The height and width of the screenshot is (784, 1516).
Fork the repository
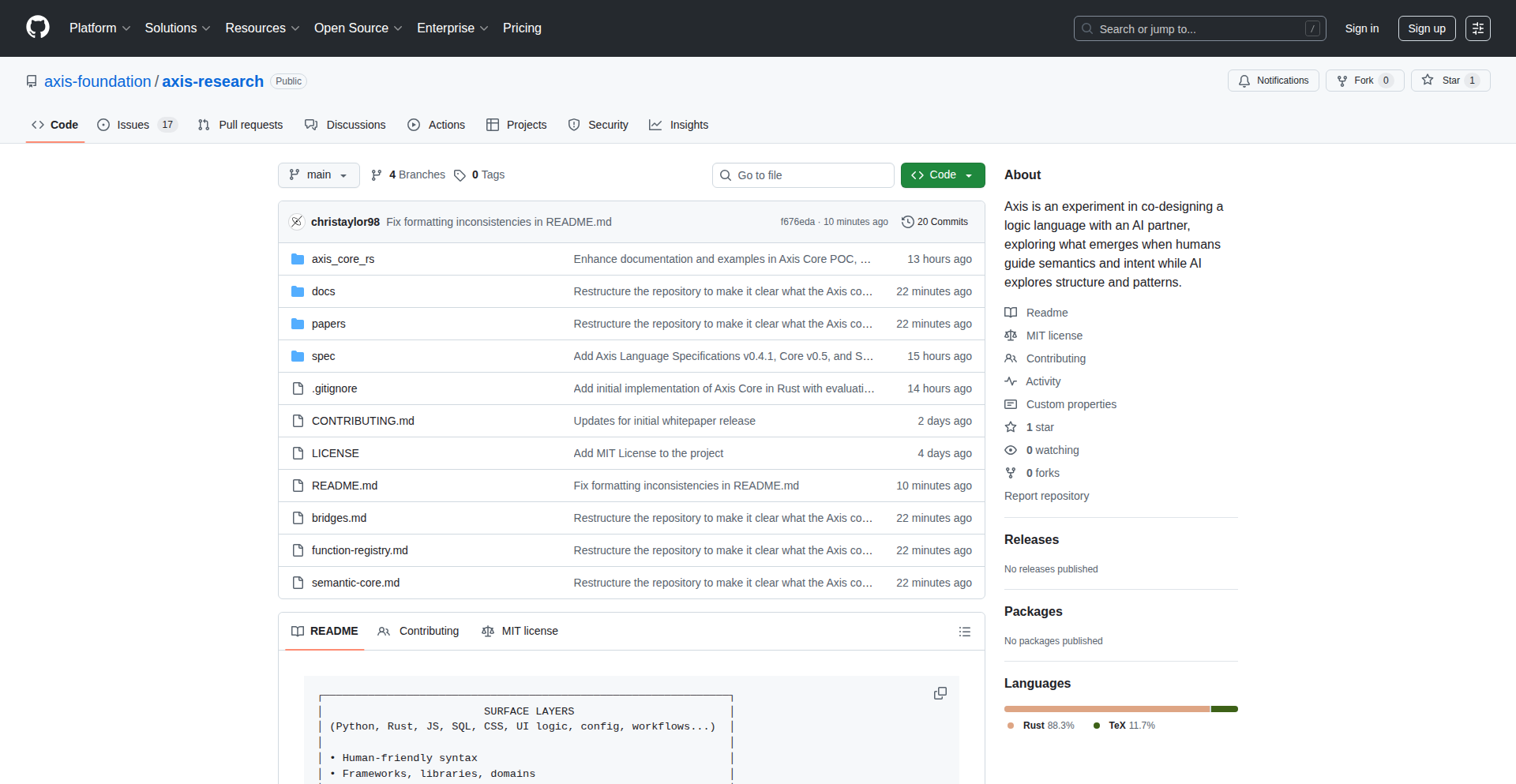pos(1356,81)
